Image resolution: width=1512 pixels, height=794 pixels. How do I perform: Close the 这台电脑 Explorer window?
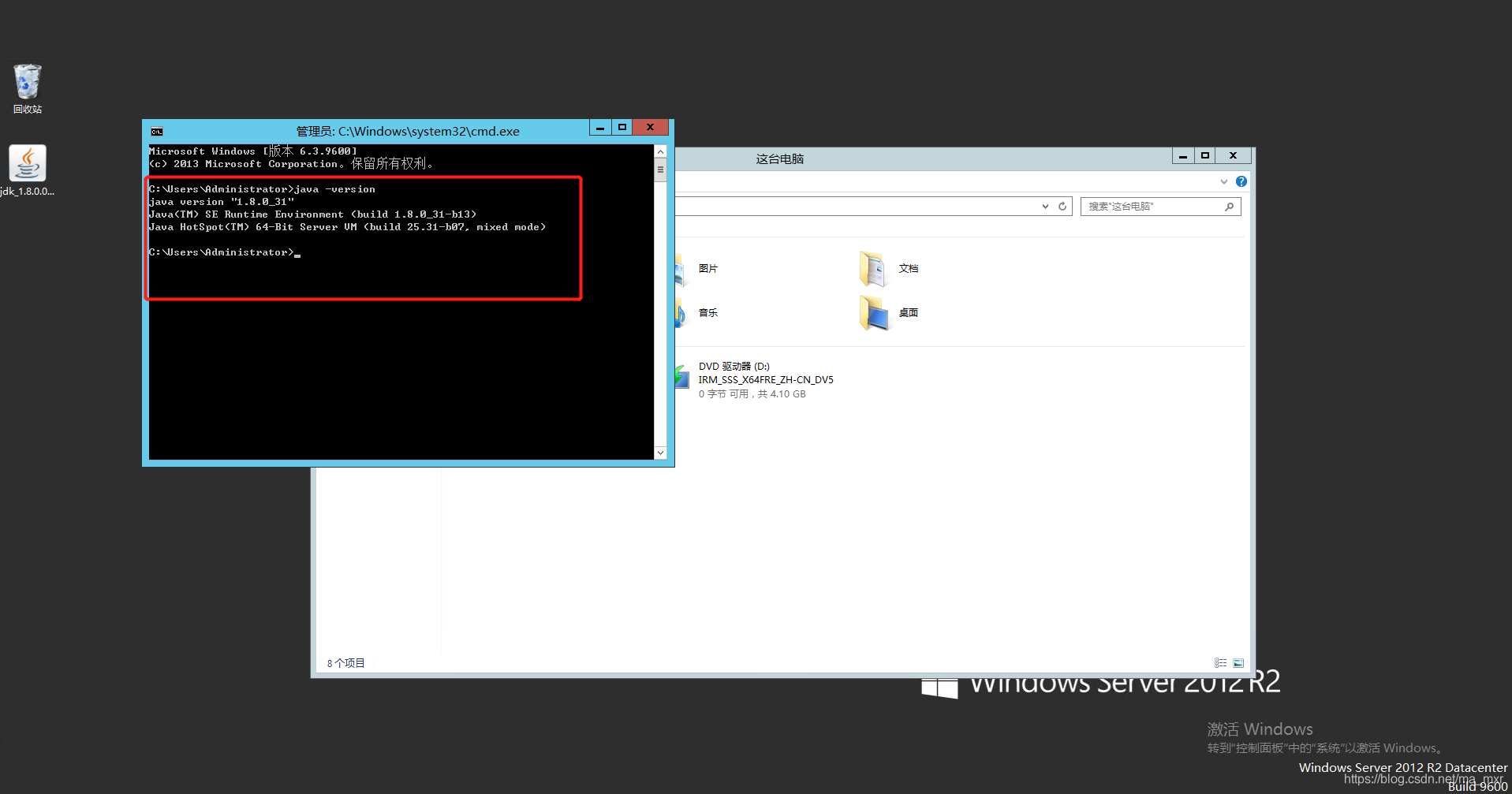(x=1233, y=156)
